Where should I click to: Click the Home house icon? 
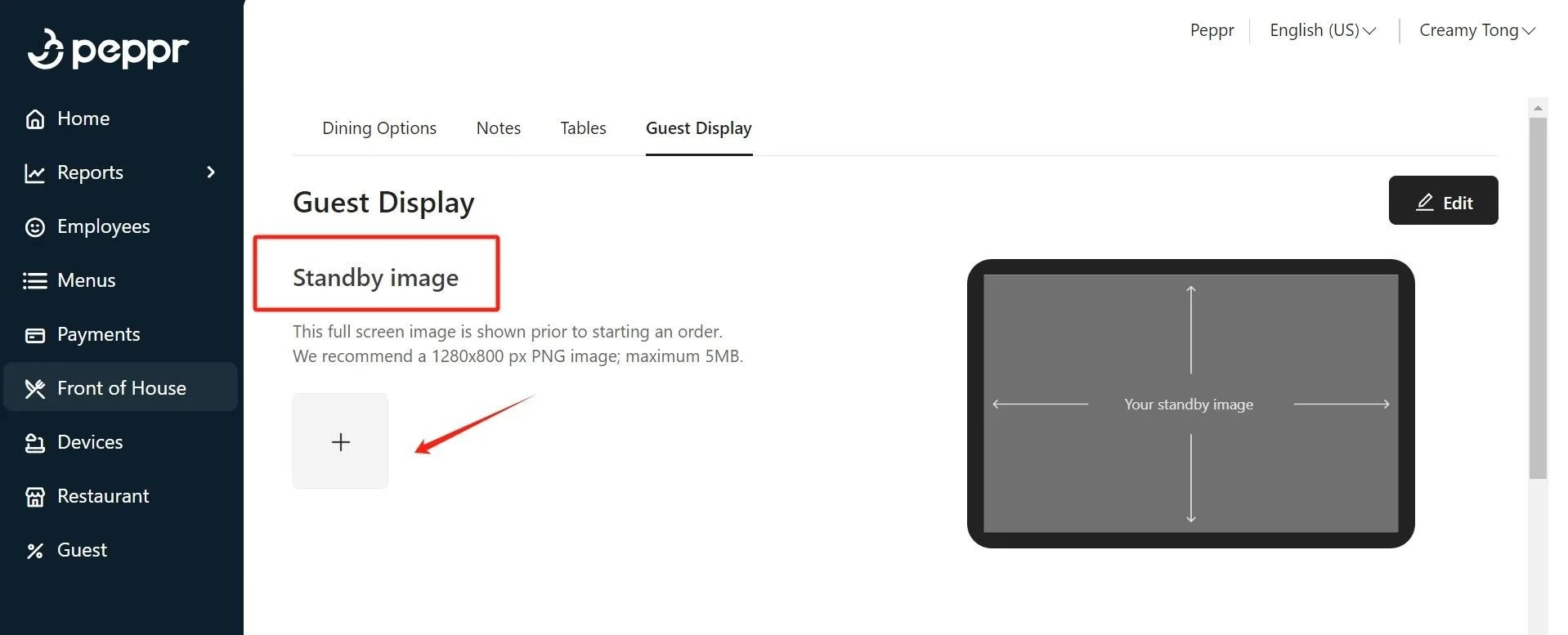point(34,119)
